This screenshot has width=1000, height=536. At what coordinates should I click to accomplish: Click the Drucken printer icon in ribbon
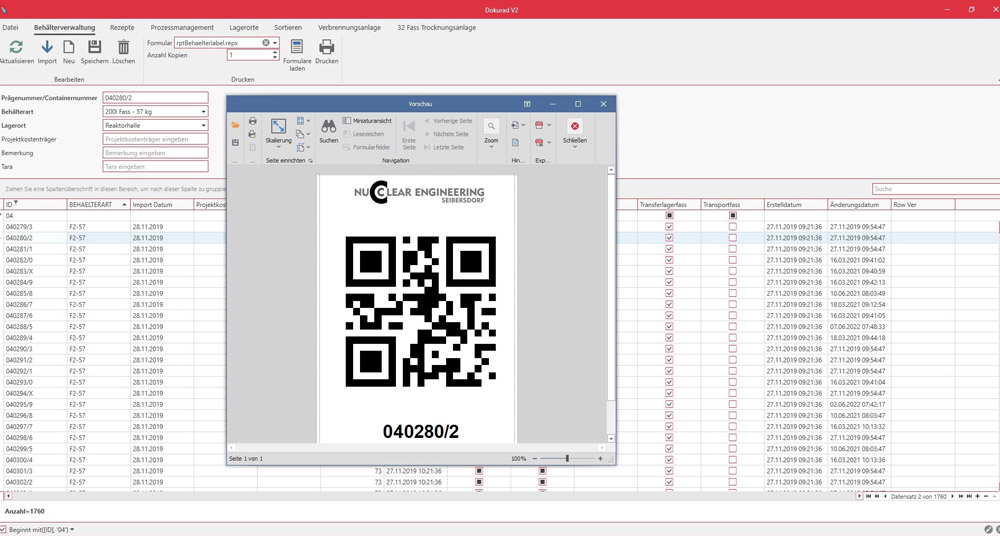(327, 47)
